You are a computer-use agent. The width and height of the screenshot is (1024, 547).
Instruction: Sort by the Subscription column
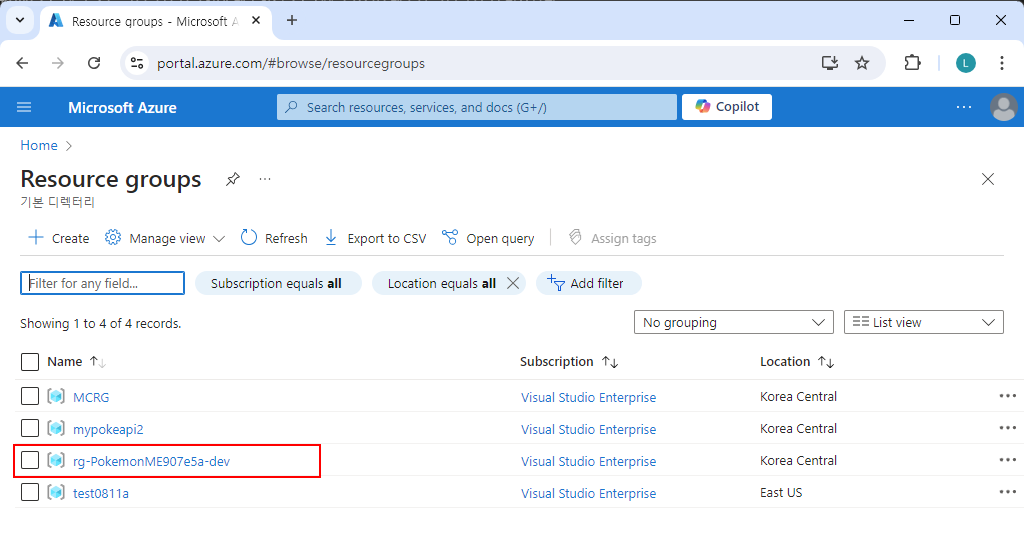tap(569, 362)
